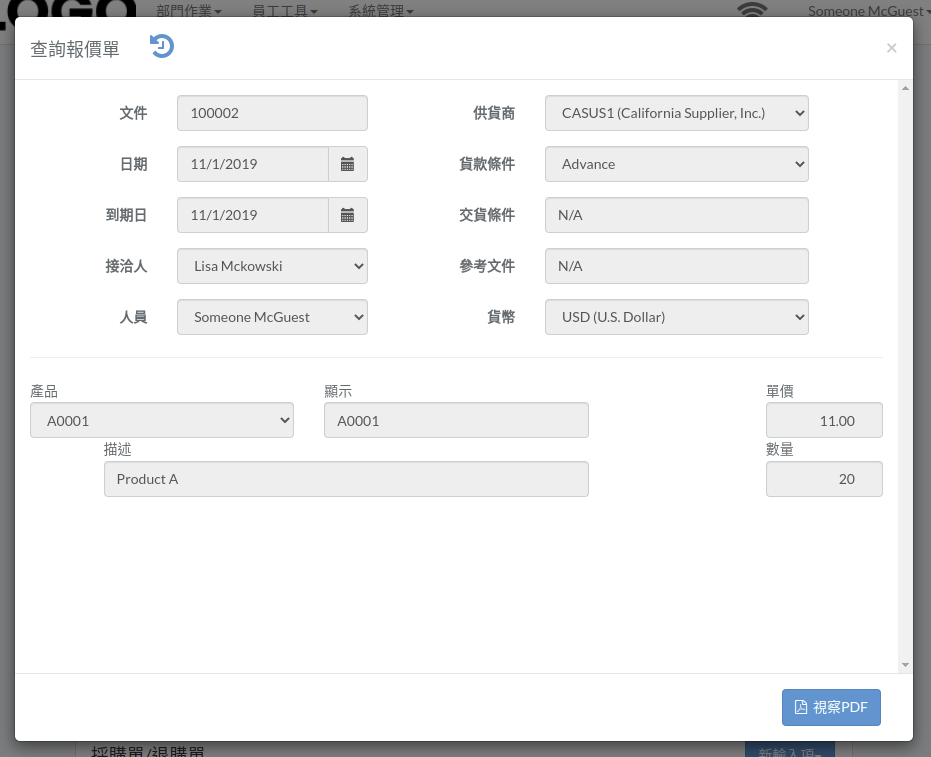Image resolution: width=931 pixels, height=757 pixels.
Task: Click the dialog scrollbar down arrow
Action: pyautogui.click(x=905, y=665)
